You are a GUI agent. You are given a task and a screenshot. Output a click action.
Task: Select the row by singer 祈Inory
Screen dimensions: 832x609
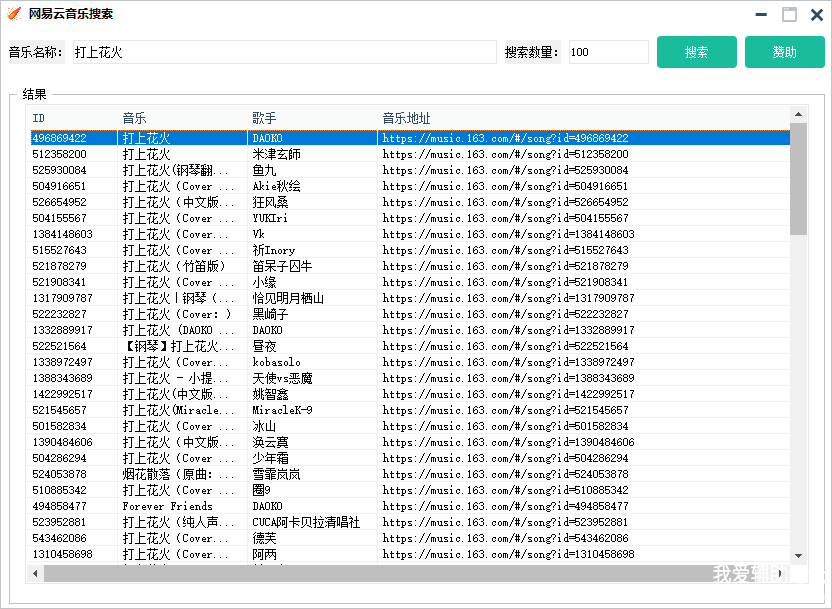[410, 250]
